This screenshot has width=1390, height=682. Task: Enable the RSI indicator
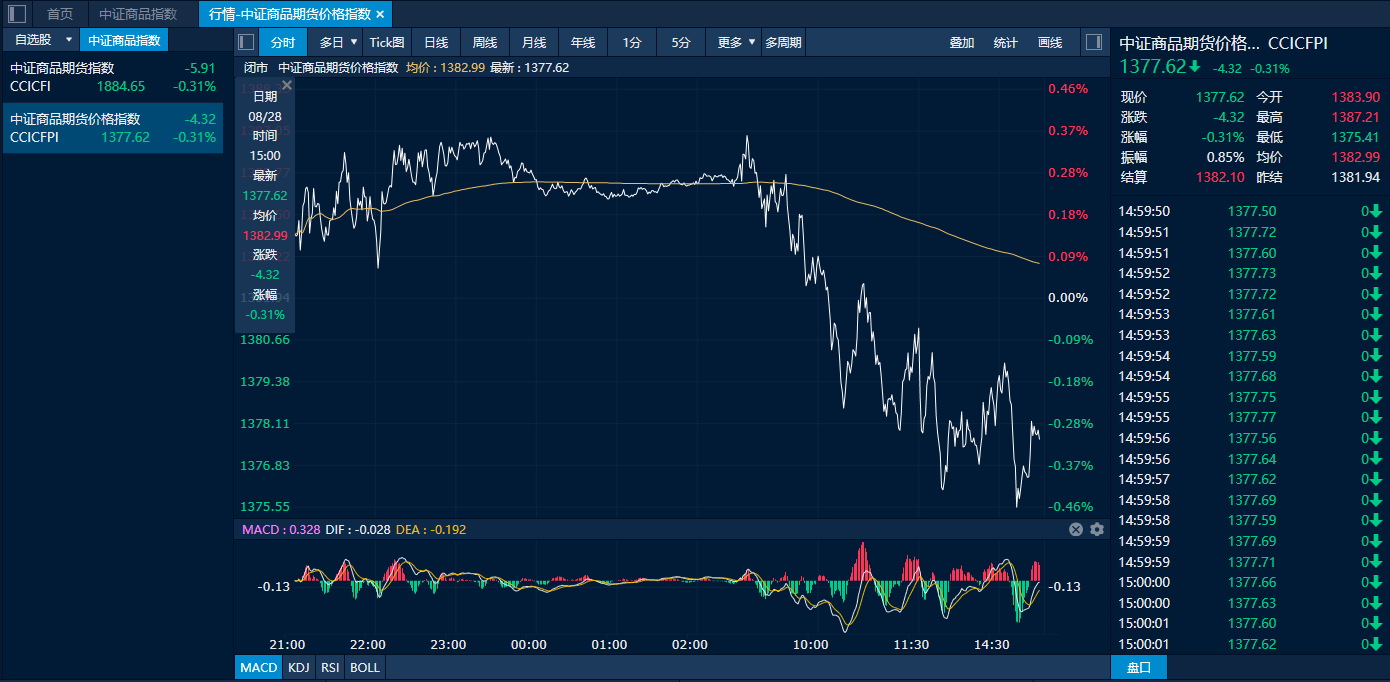coord(329,667)
